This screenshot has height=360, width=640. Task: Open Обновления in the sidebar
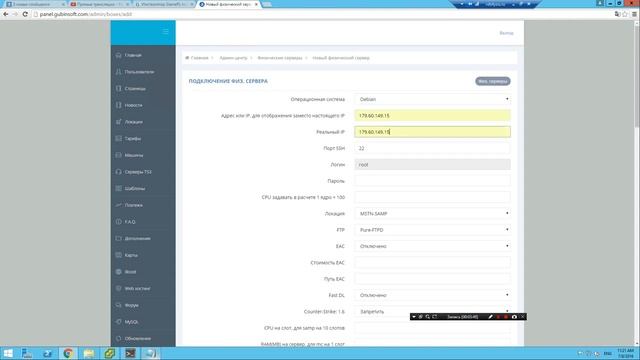tap(143, 338)
